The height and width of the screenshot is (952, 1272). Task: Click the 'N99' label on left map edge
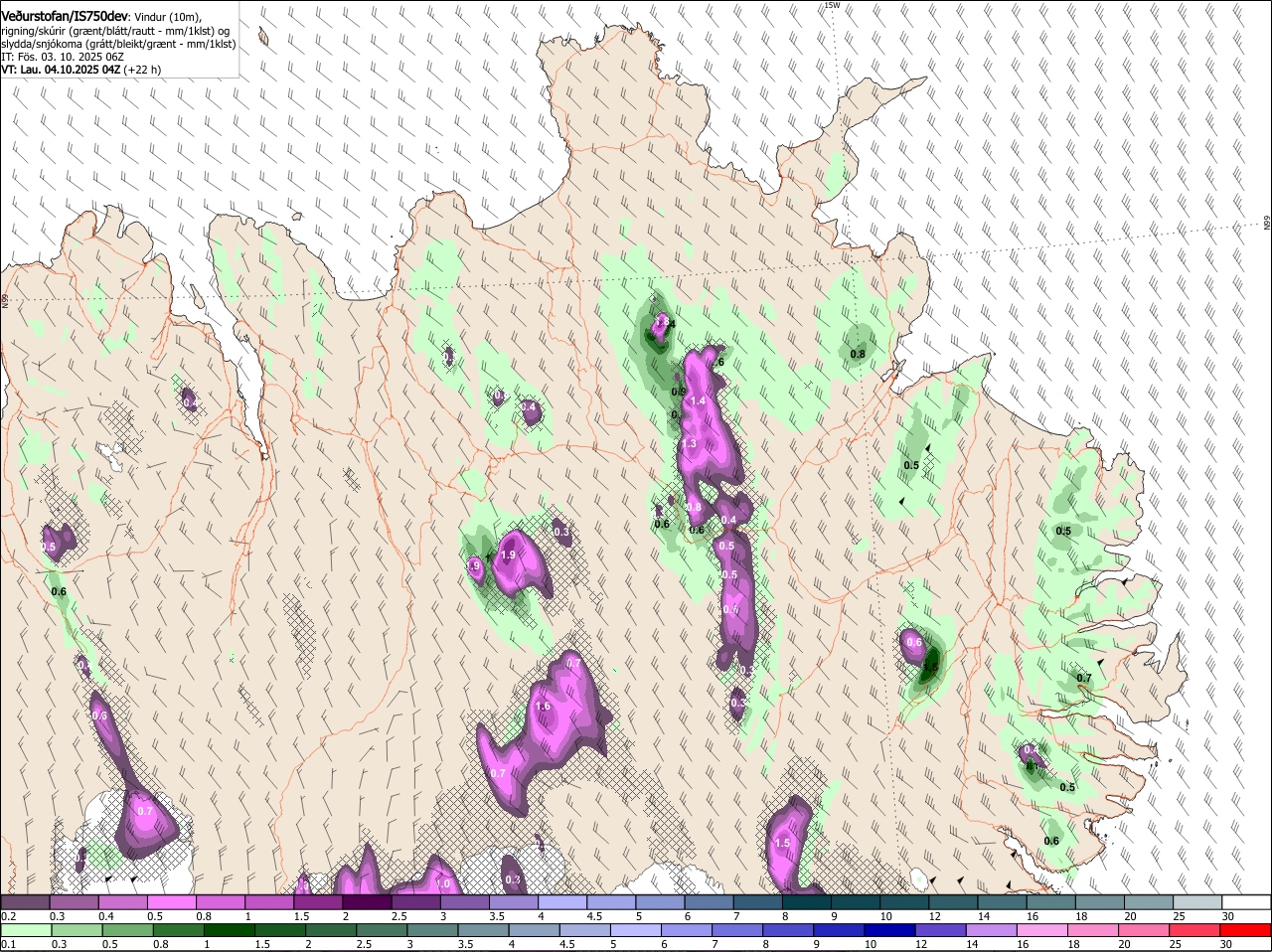(5, 300)
